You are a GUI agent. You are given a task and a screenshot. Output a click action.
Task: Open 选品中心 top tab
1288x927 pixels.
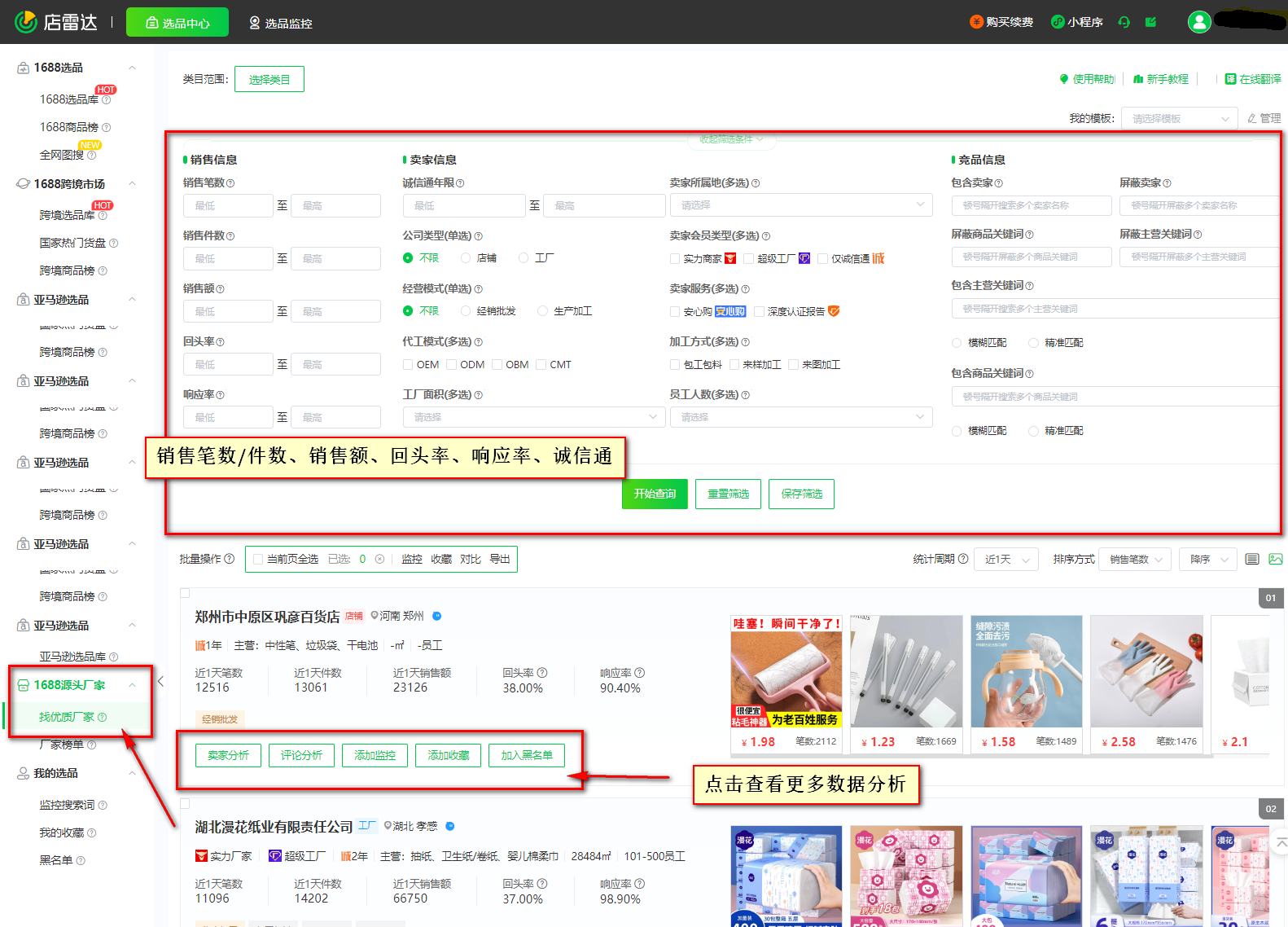[x=177, y=23]
